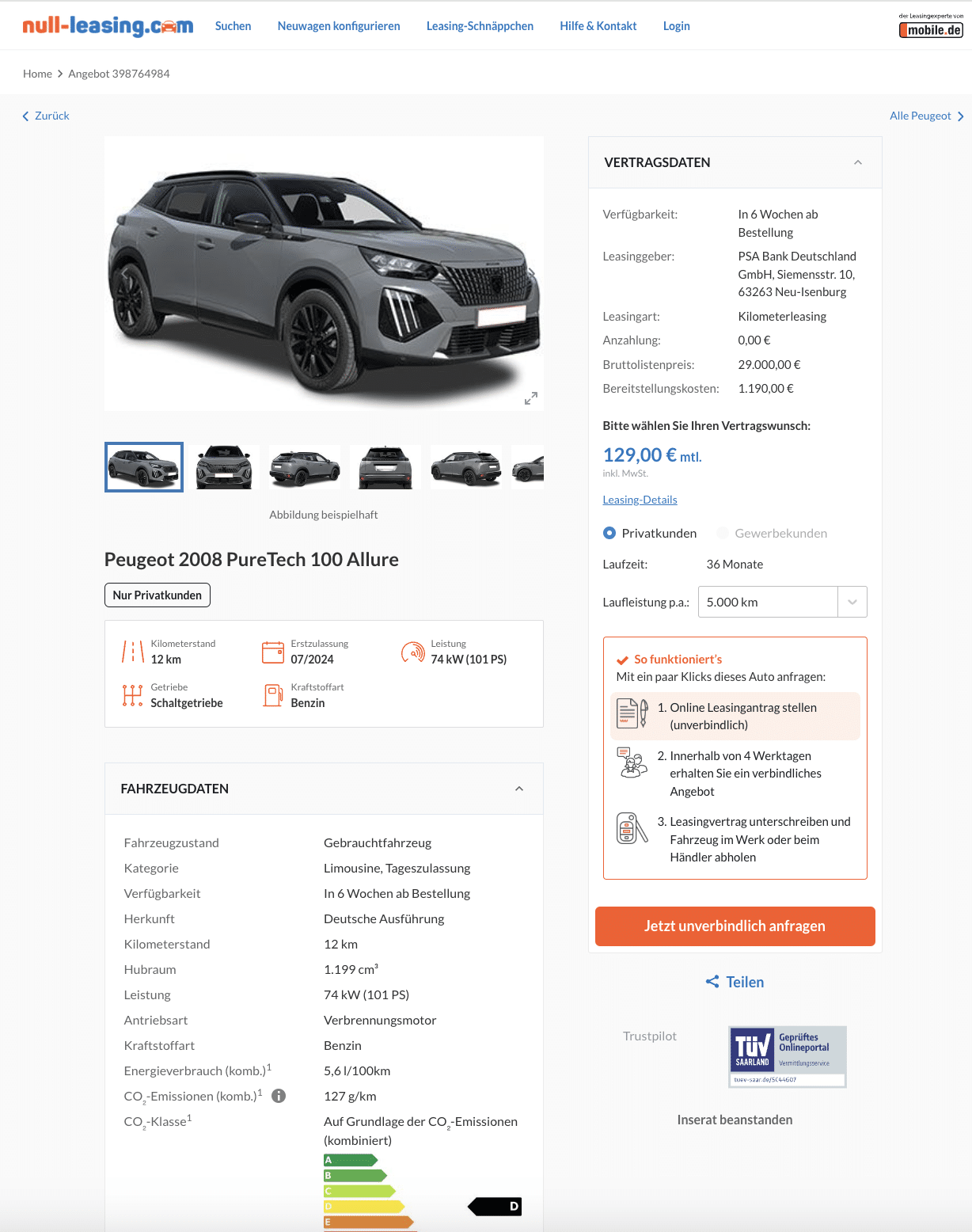Viewport: 972px width, 1232px height.
Task: Open the Leasing-Schnäppchen menu item
Action: (x=480, y=26)
